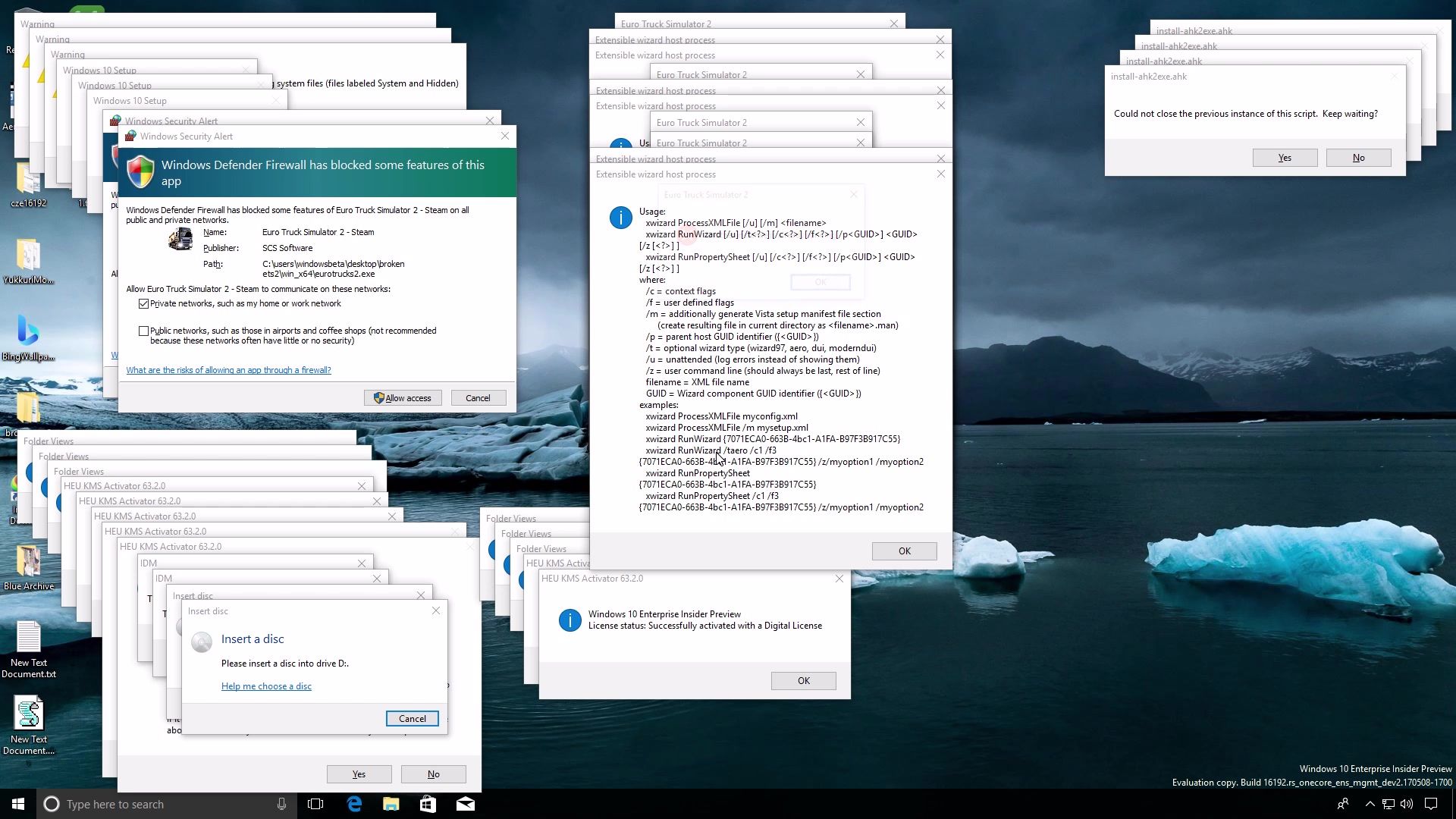Click the Task View icon
This screenshot has width=1456, height=819.
(x=315, y=804)
